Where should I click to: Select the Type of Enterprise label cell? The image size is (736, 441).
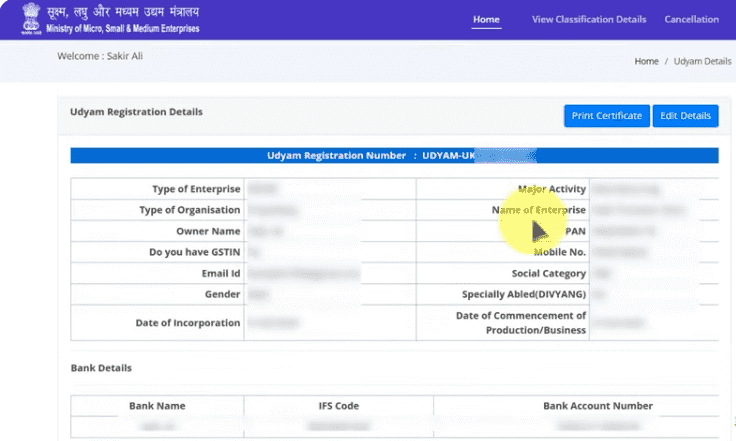click(196, 189)
